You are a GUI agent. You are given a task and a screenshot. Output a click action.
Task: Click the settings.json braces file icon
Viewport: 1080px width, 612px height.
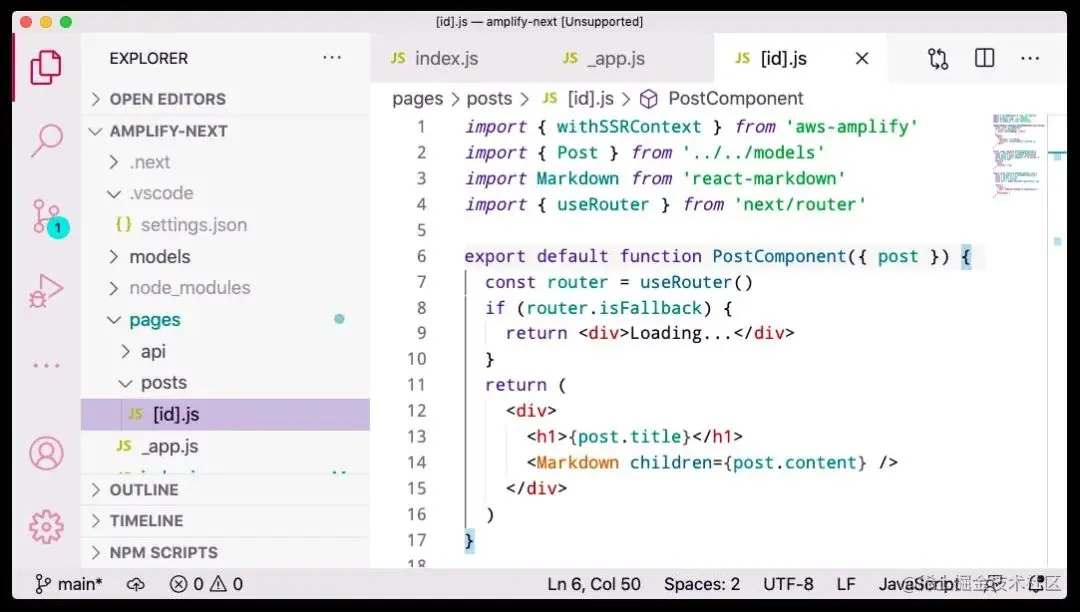pos(124,224)
